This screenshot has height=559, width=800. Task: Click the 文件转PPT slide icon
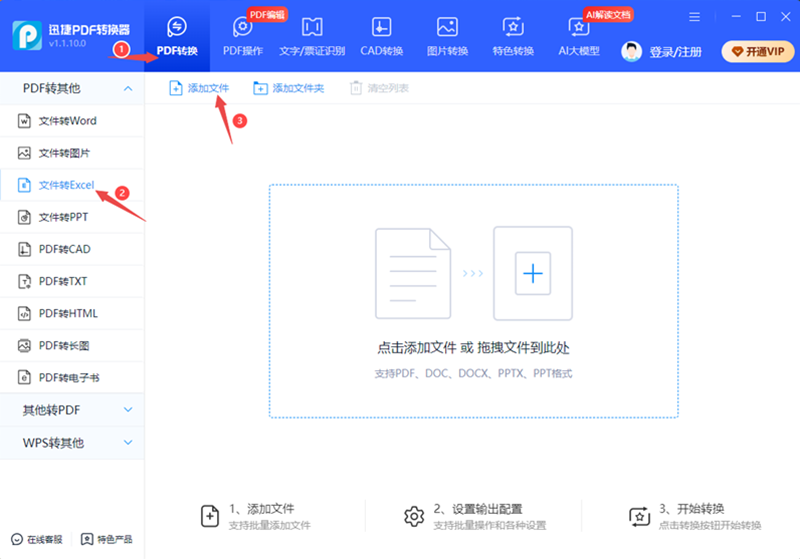[x=24, y=217]
